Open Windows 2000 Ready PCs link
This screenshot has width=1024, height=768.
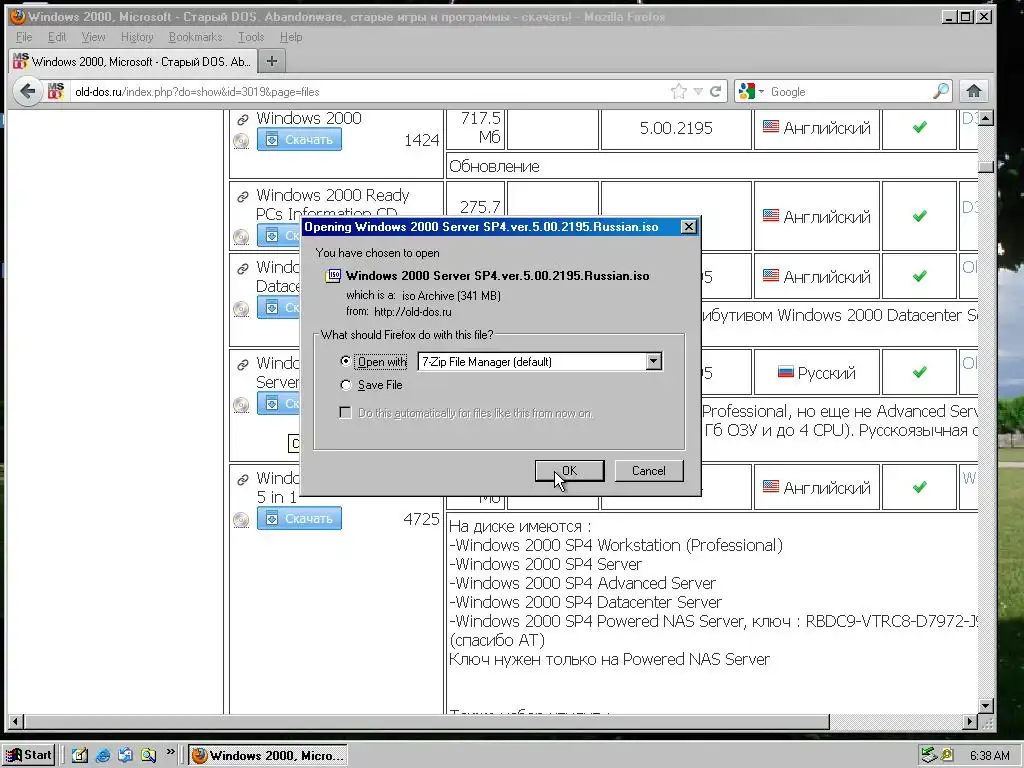tap(332, 204)
